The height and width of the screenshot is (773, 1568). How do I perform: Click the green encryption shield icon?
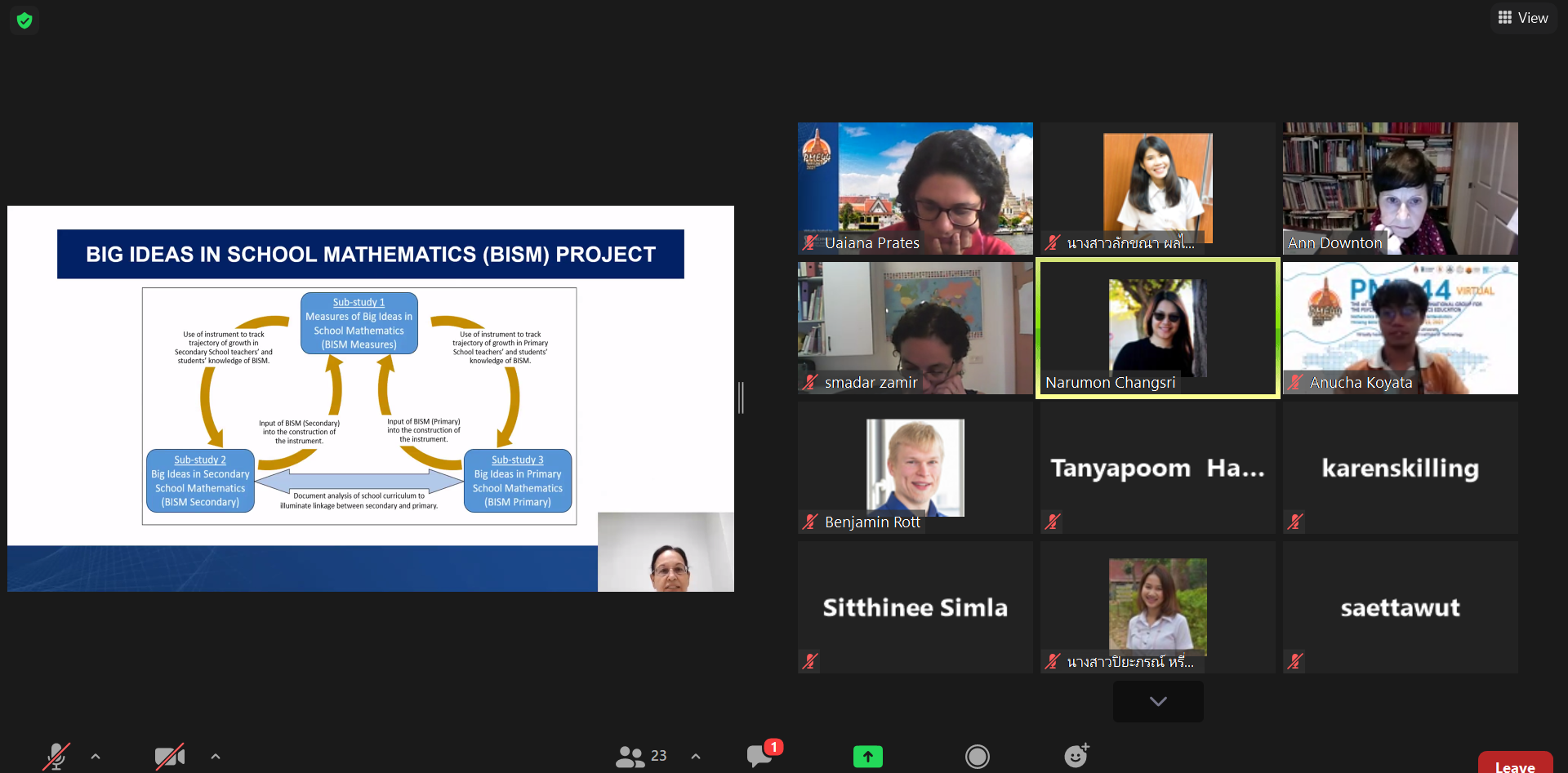[x=24, y=20]
